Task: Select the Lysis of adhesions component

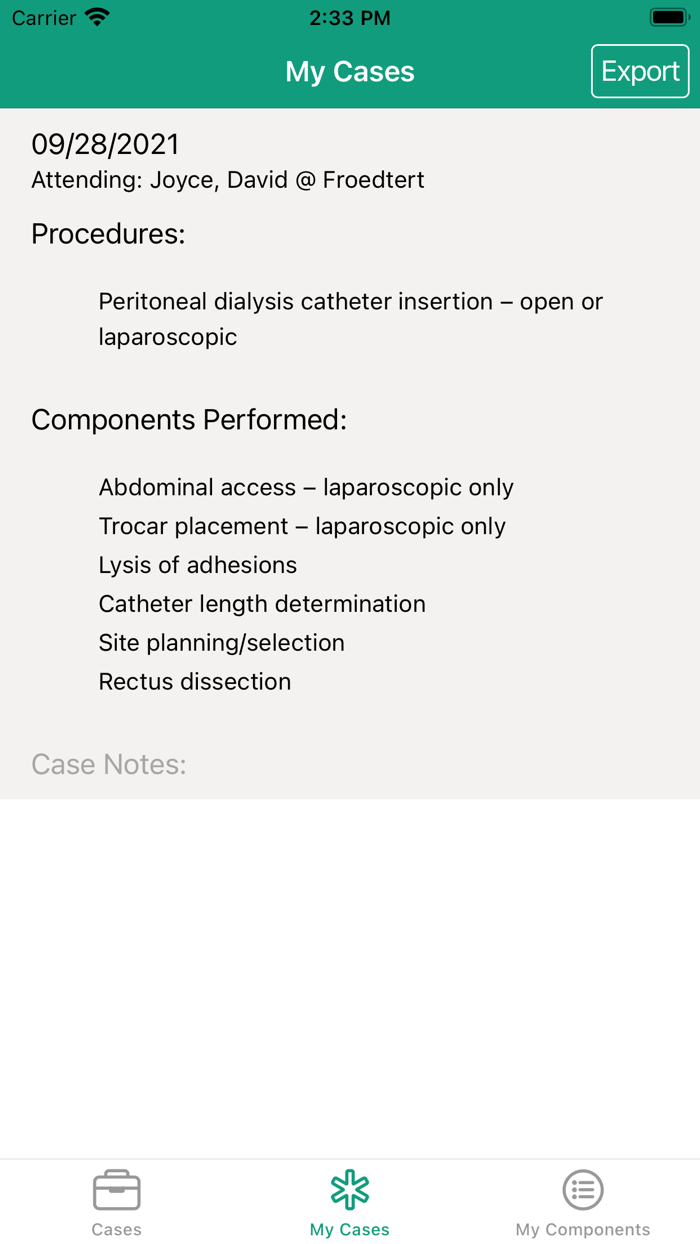Action: [x=197, y=565]
